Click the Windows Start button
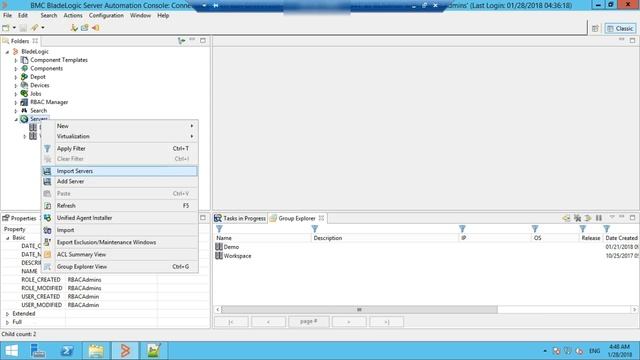The height and width of the screenshot is (360, 640). click(x=11, y=351)
